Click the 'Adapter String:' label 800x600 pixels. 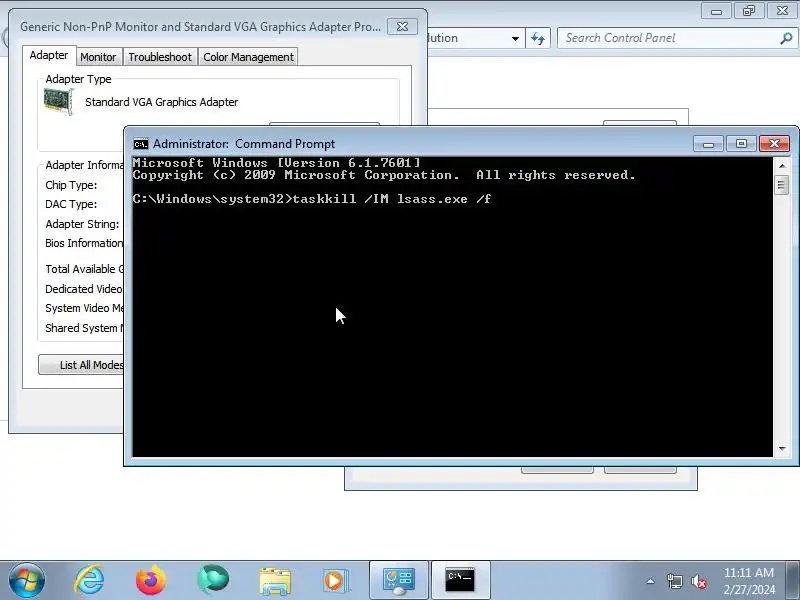coord(82,224)
